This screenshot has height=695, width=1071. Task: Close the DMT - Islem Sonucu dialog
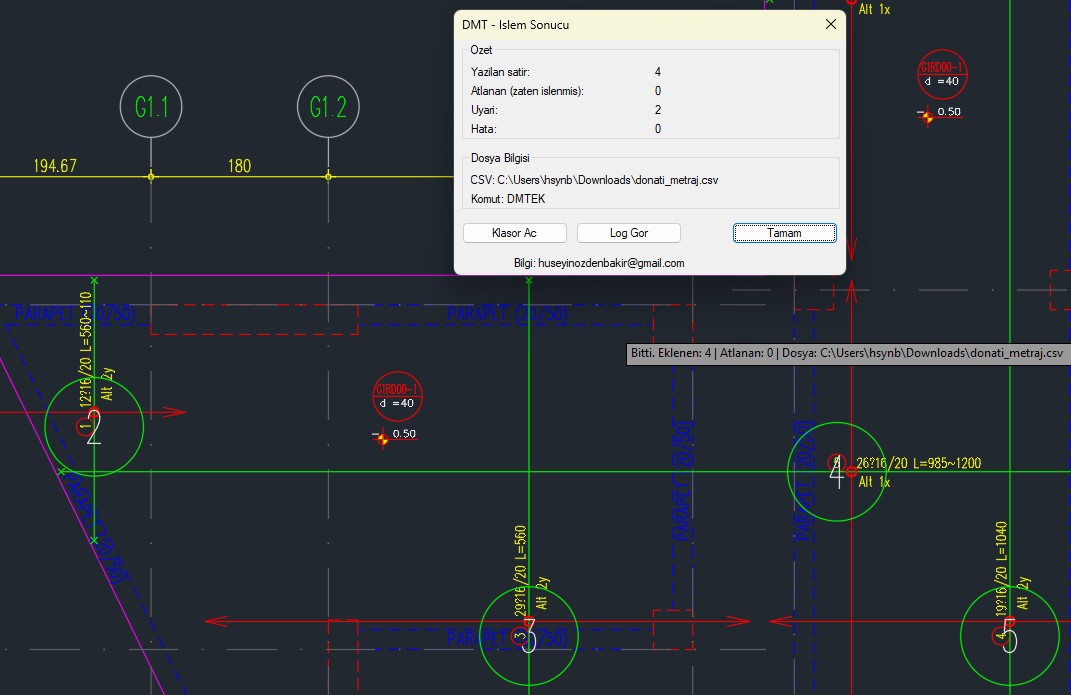[x=830, y=24]
